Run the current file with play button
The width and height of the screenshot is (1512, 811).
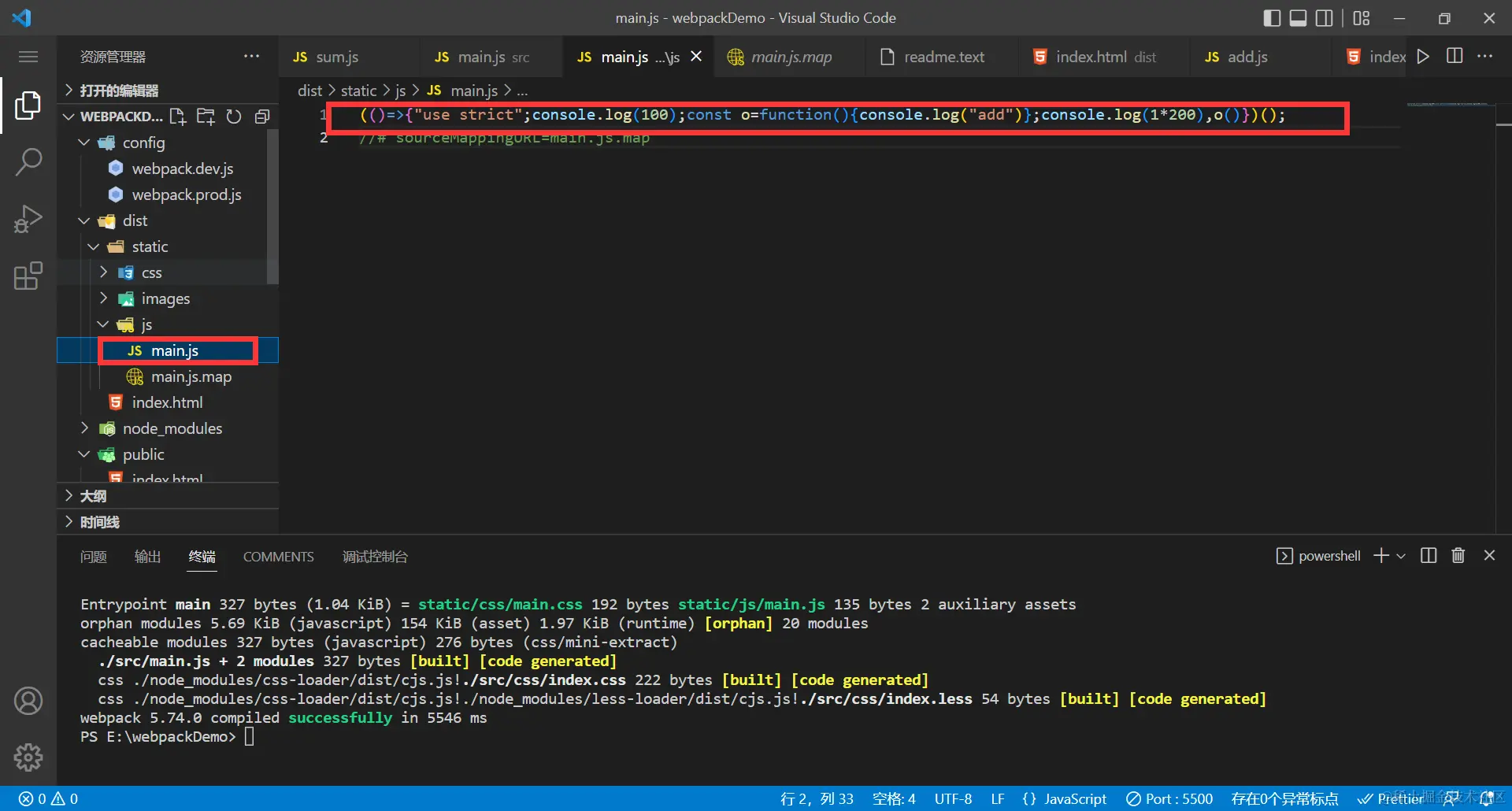click(x=1423, y=56)
